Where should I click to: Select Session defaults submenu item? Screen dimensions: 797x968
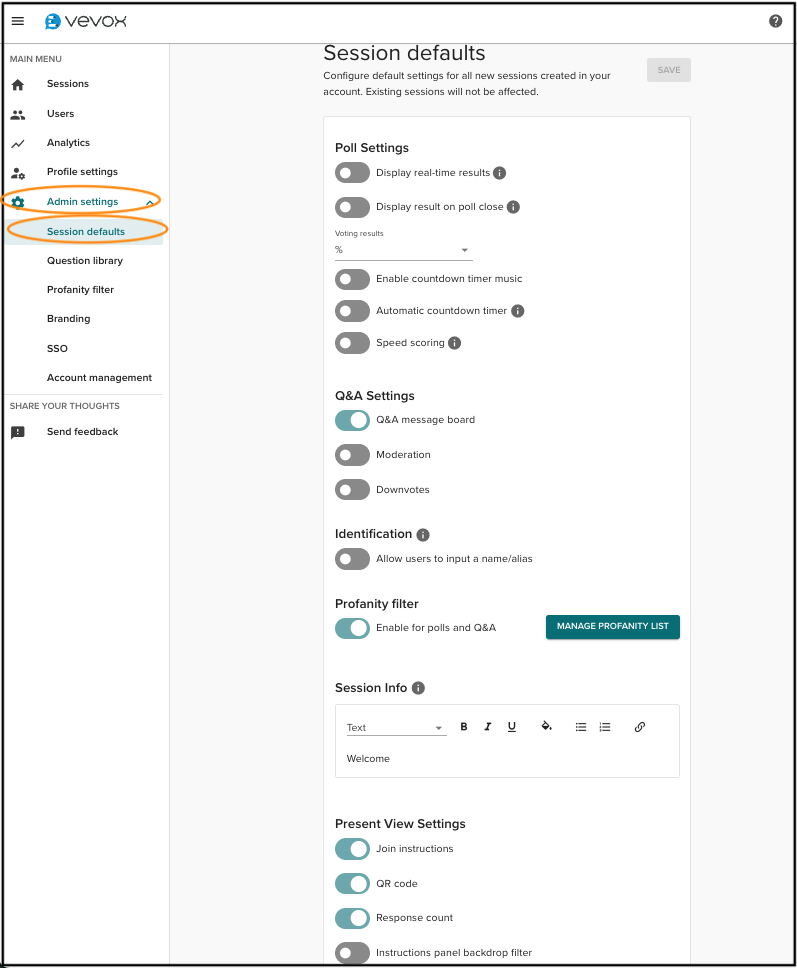(x=86, y=232)
